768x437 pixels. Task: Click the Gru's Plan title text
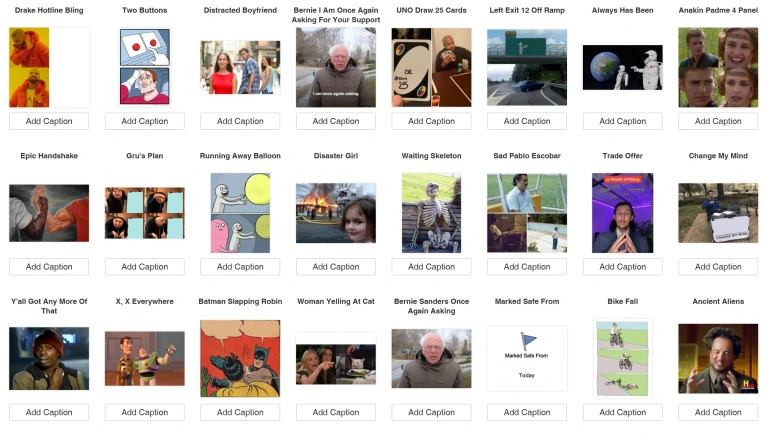click(x=144, y=155)
